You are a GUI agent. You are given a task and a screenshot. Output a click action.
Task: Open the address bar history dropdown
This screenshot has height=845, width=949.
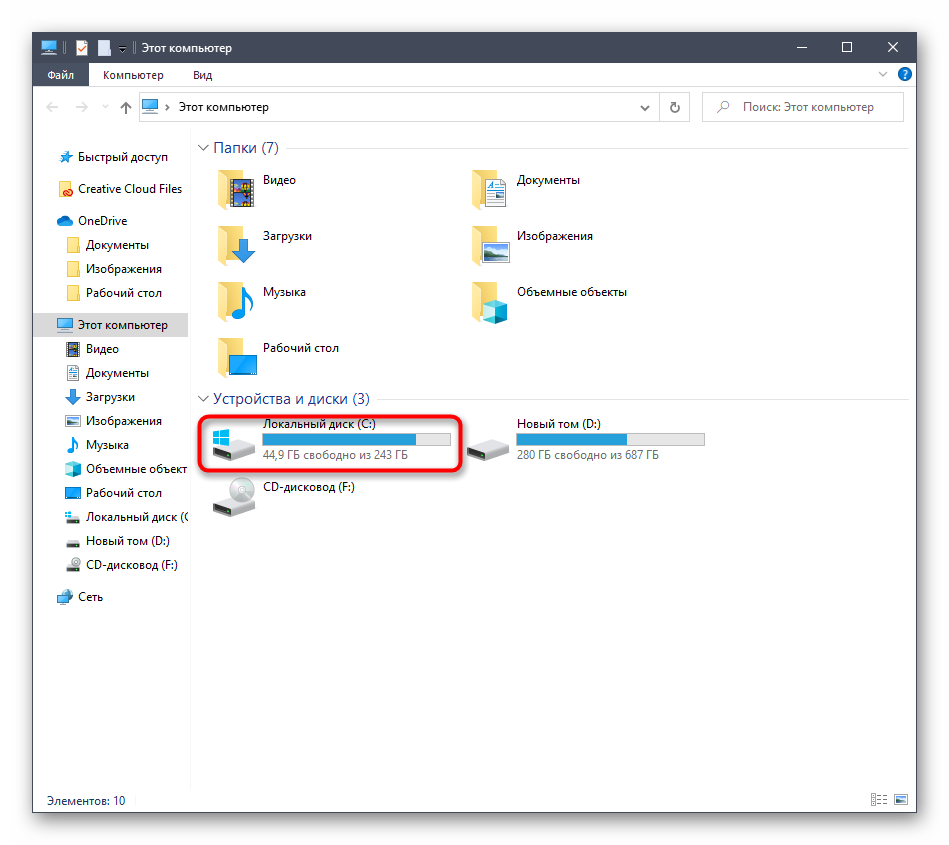(x=645, y=107)
